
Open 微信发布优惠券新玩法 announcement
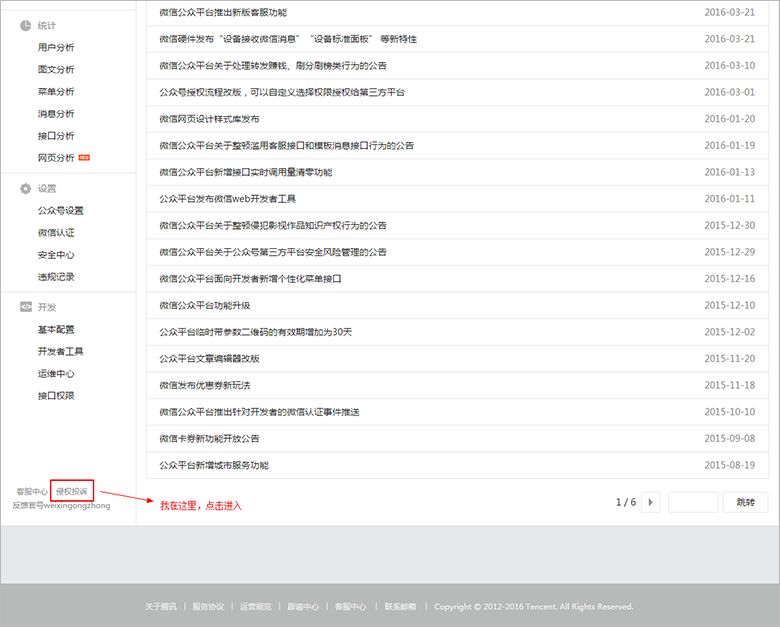(x=204, y=385)
